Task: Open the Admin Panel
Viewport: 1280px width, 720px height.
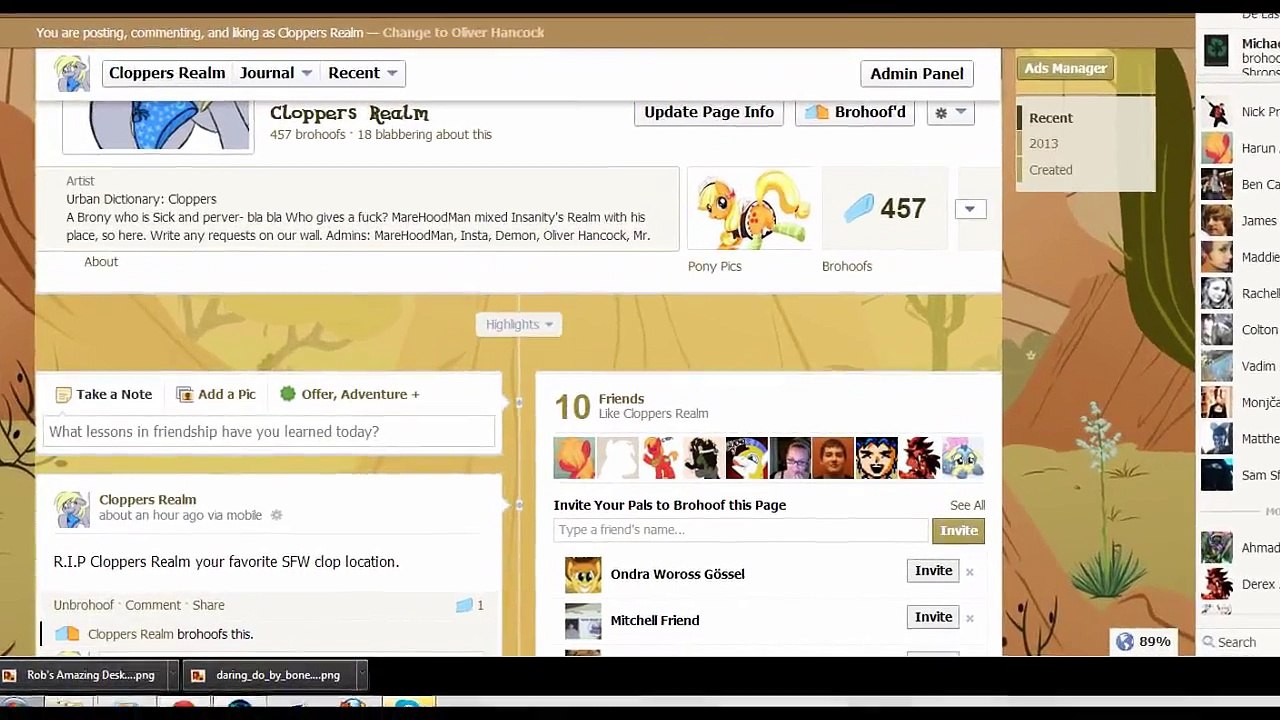Action: tap(916, 74)
